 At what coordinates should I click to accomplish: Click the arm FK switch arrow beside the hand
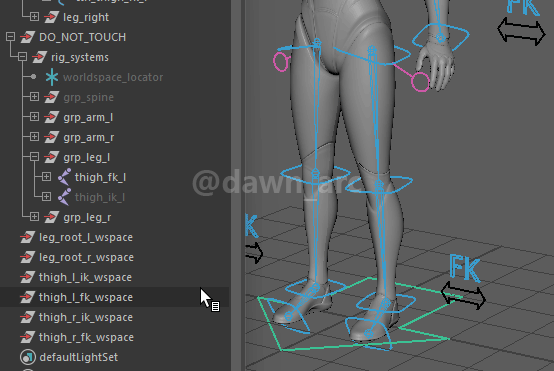pos(521,32)
